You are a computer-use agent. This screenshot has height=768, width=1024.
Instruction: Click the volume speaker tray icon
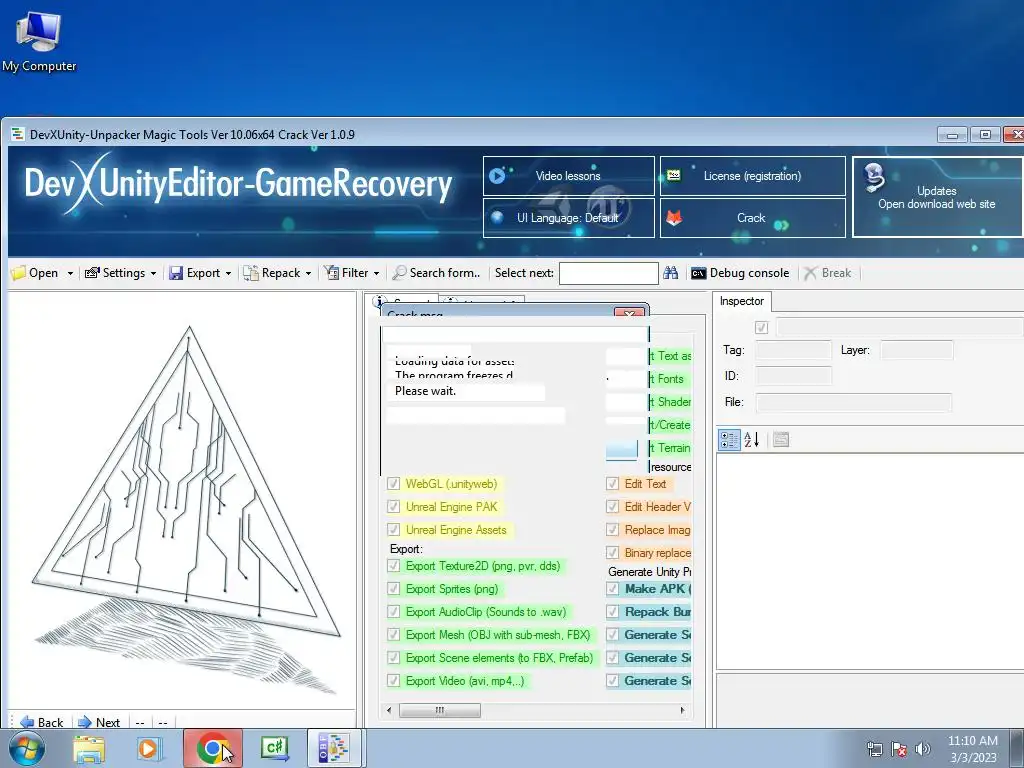point(923,748)
